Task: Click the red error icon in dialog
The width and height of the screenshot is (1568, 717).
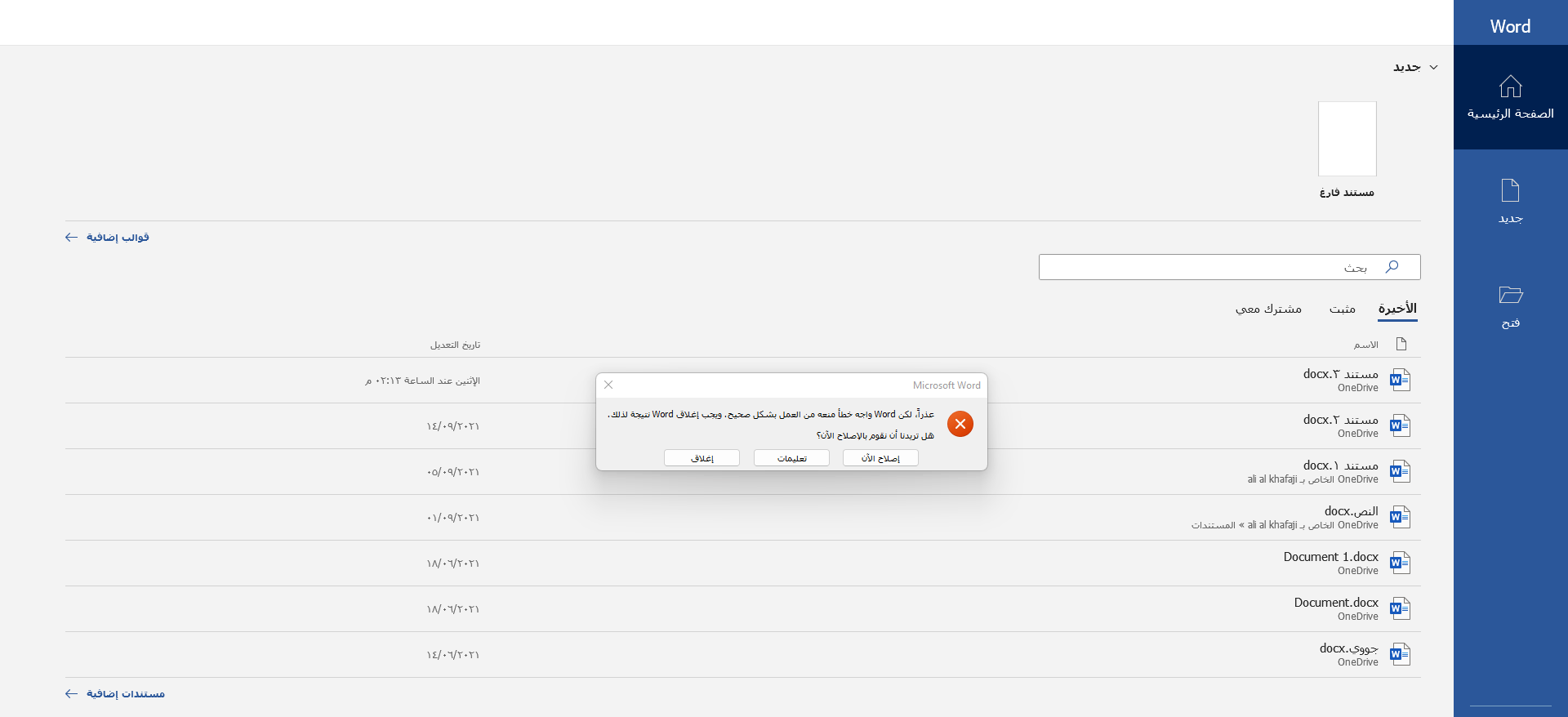Action: tap(960, 424)
